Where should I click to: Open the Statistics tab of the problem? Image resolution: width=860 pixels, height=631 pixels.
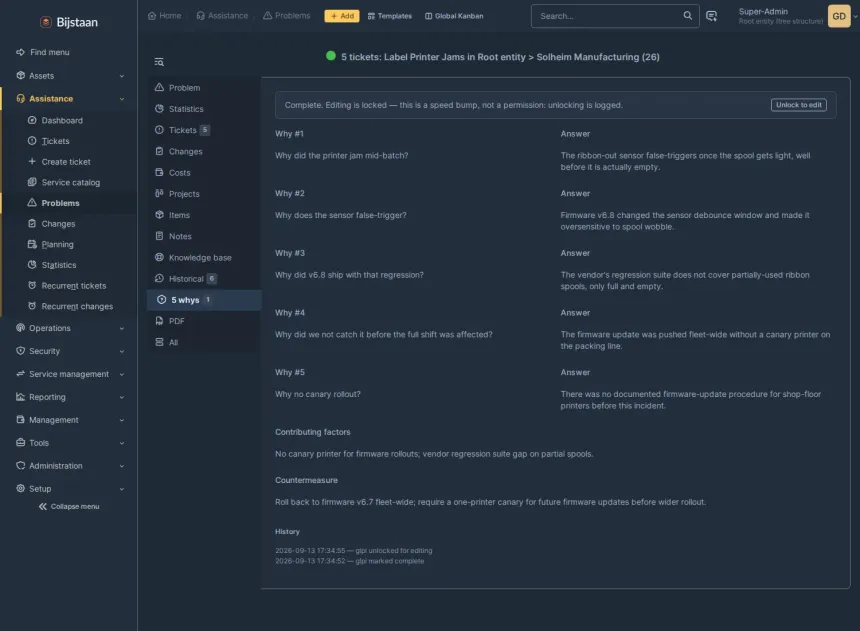(203, 109)
